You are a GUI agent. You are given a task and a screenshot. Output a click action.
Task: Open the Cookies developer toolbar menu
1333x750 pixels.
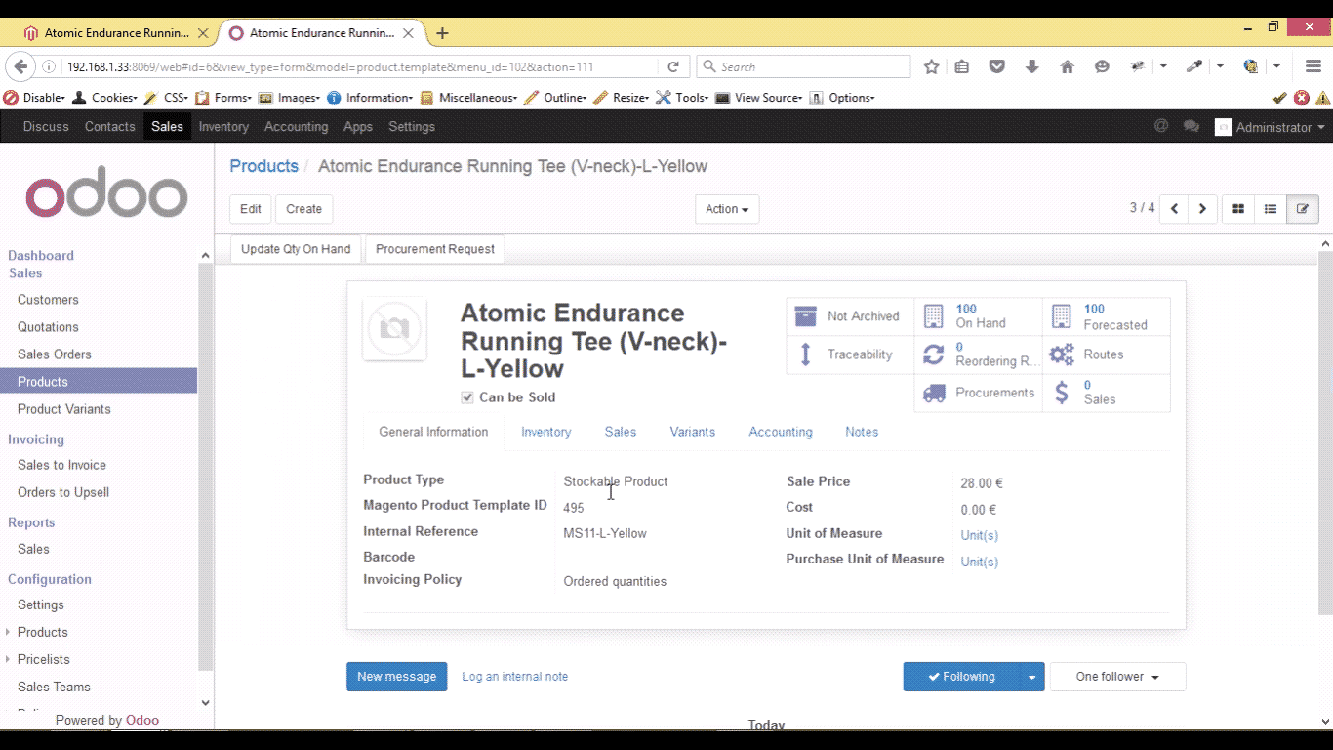point(105,98)
